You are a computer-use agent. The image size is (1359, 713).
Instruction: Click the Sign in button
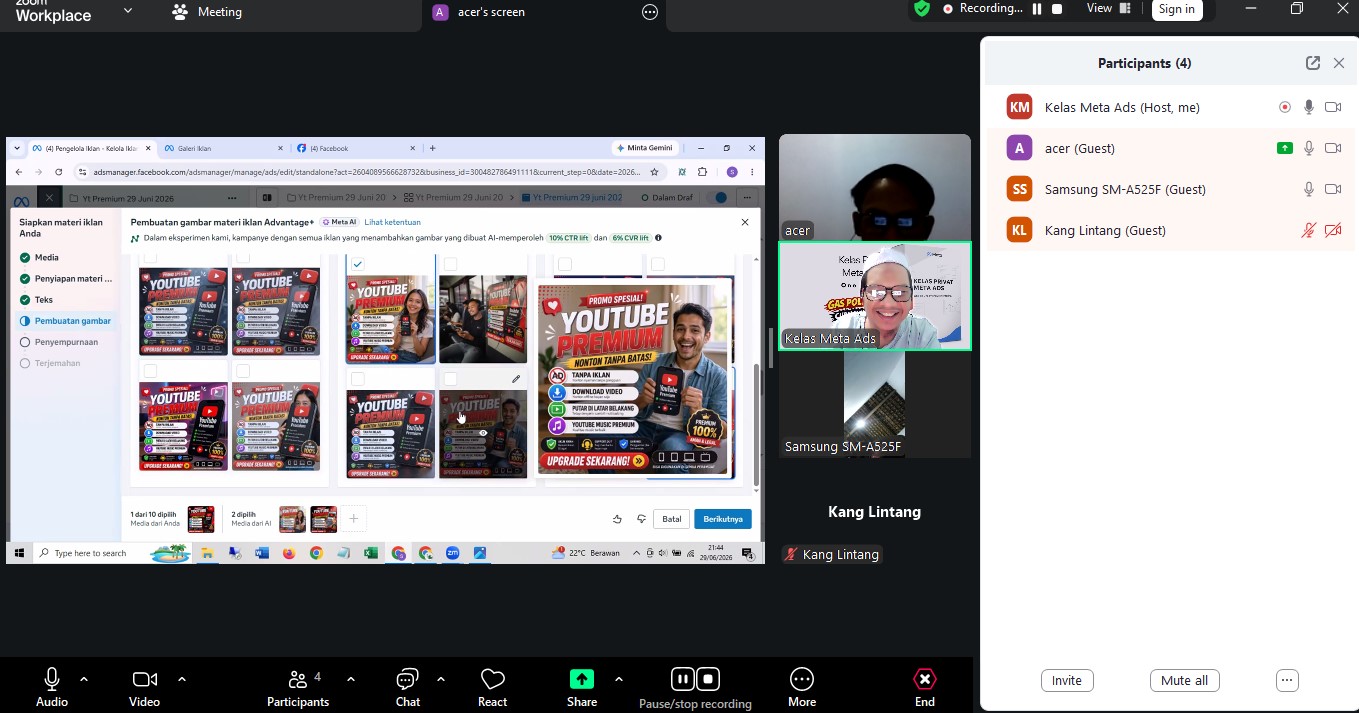1177,9
